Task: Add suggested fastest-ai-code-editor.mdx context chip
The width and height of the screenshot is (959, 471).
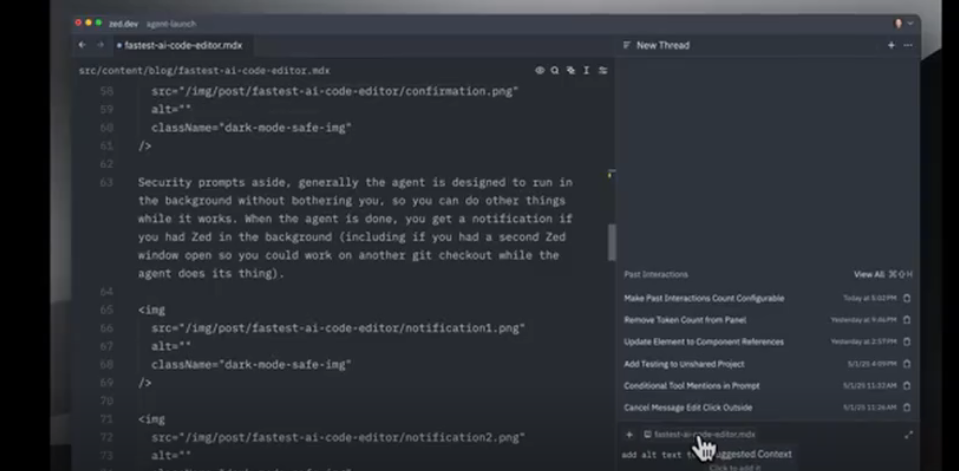Action: 700,434
